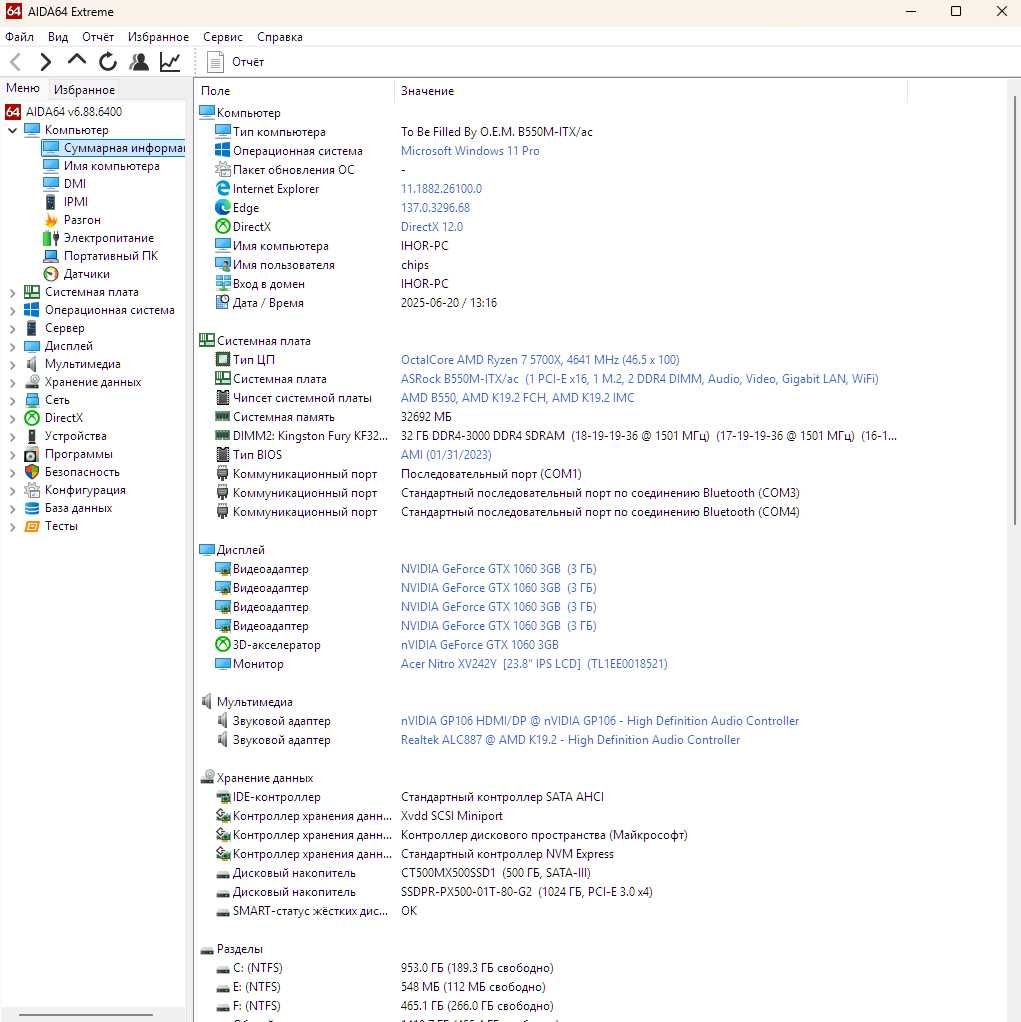
Task: Open the Realtek ALC887 audio controller link
Action: pyautogui.click(x=570, y=740)
